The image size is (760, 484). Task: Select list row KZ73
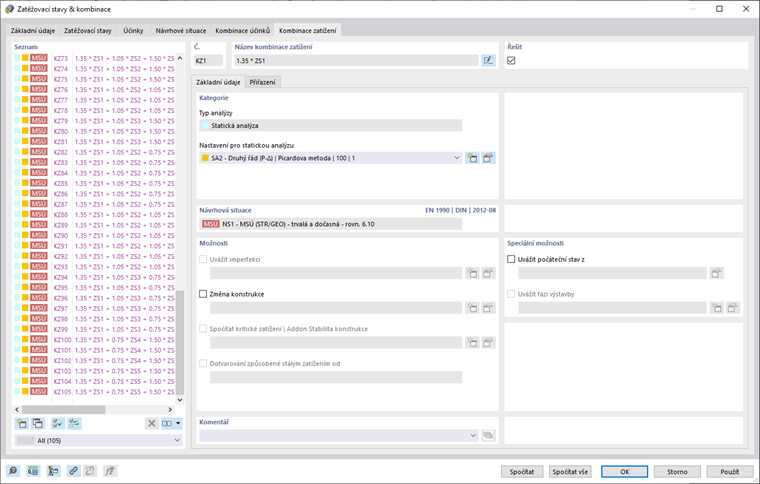[x=94, y=58]
